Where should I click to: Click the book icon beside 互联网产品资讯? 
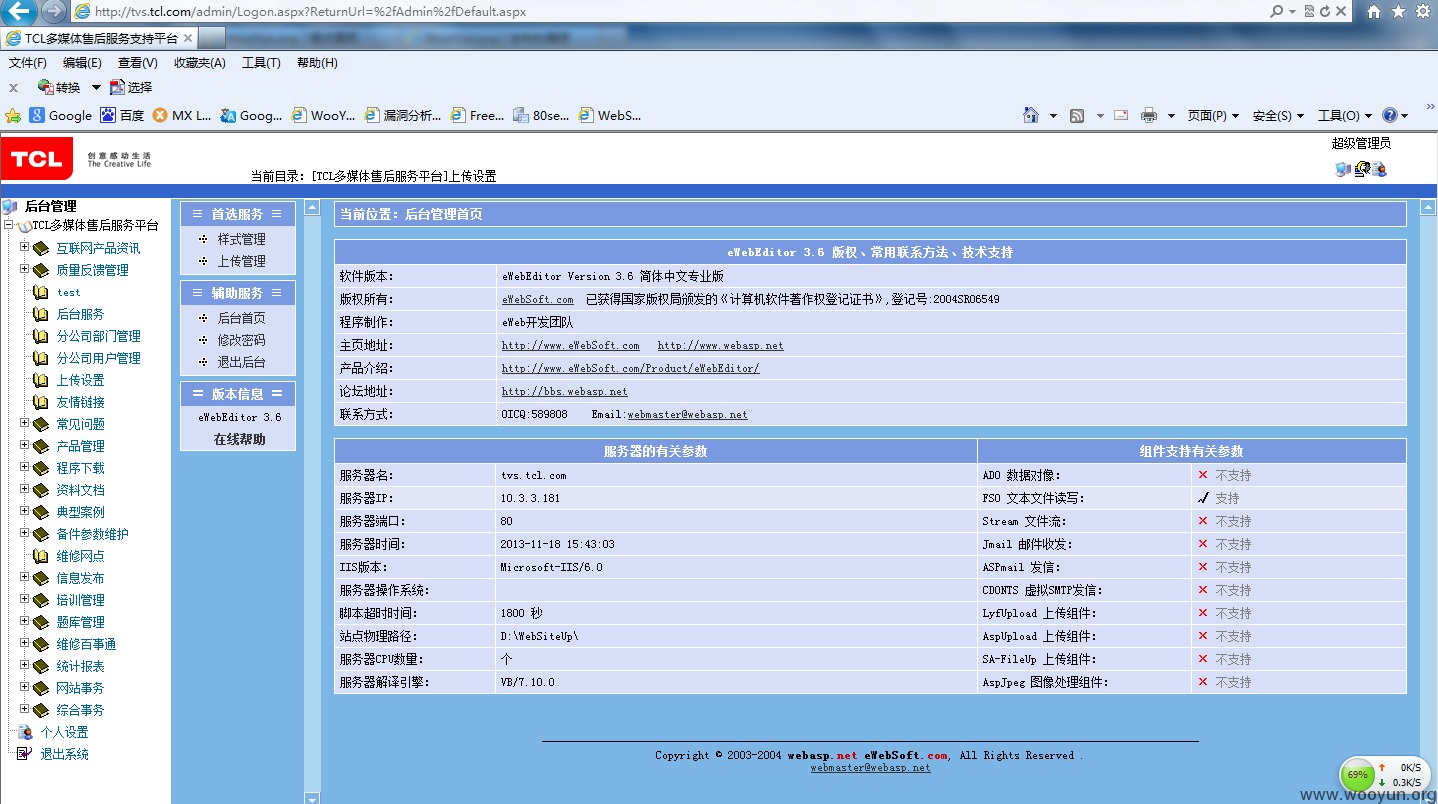(40, 248)
